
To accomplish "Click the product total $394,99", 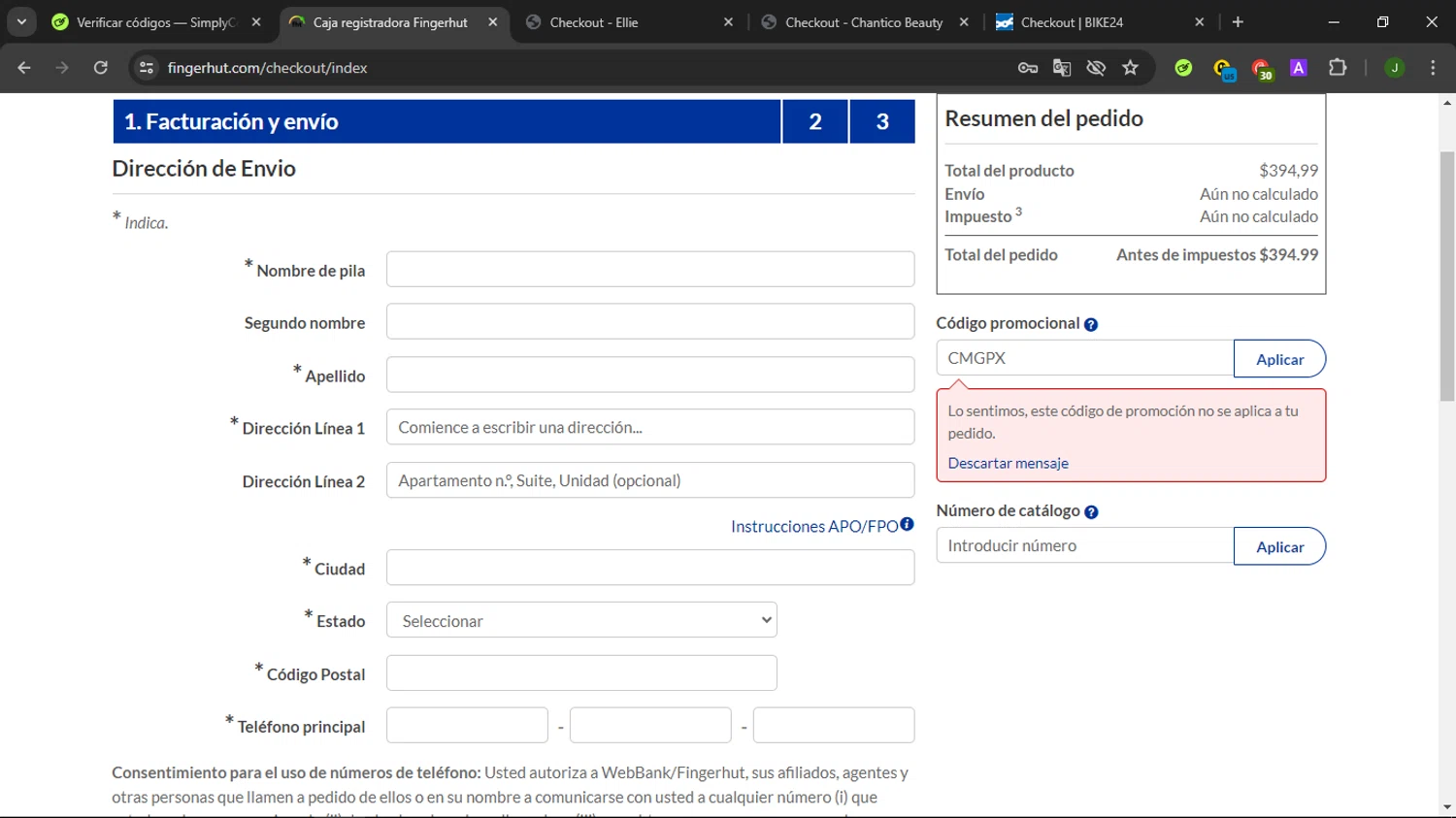I will (1288, 171).
